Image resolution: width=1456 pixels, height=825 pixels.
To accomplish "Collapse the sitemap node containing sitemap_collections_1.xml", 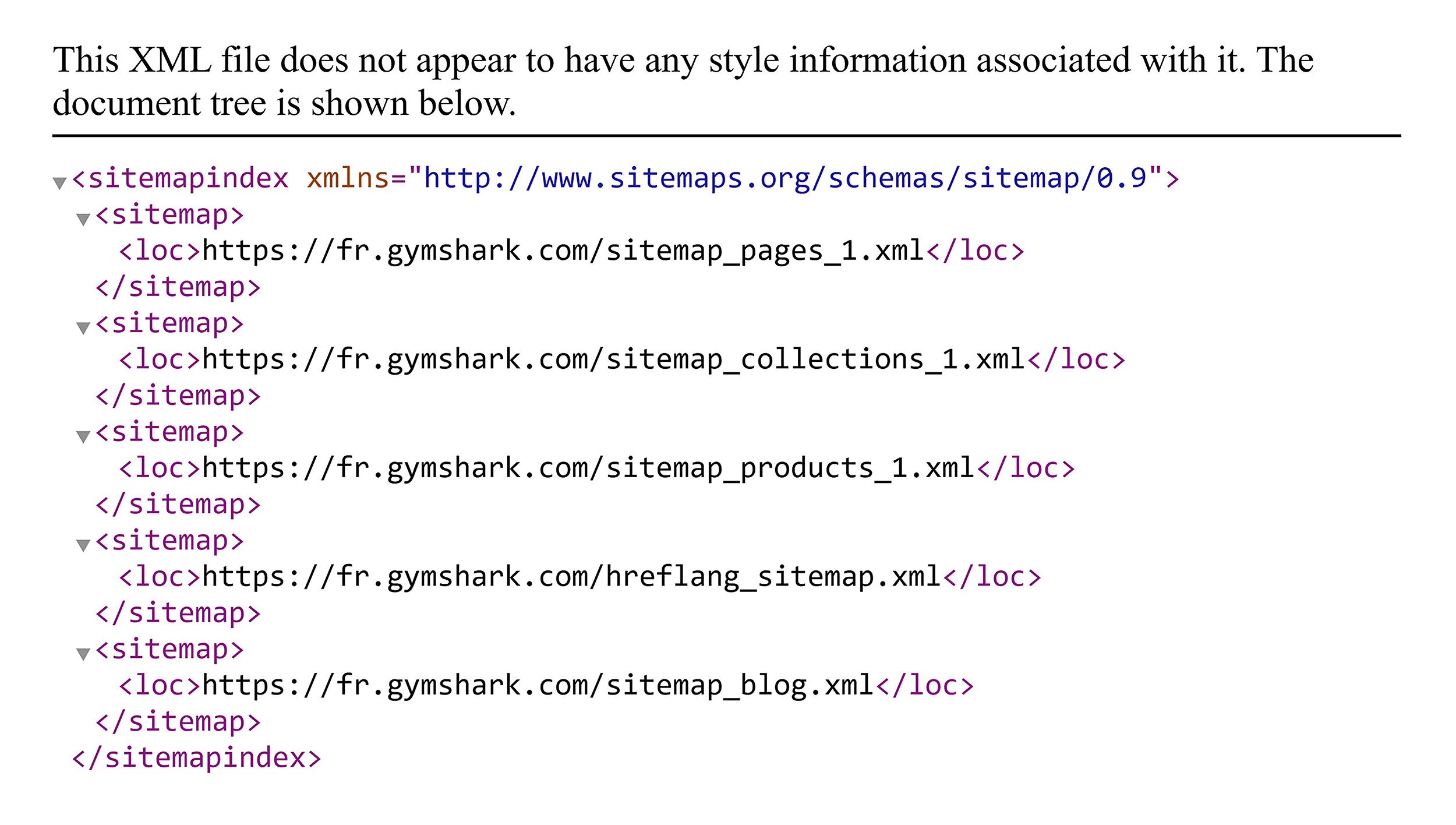I will click(x=83, y=329).
